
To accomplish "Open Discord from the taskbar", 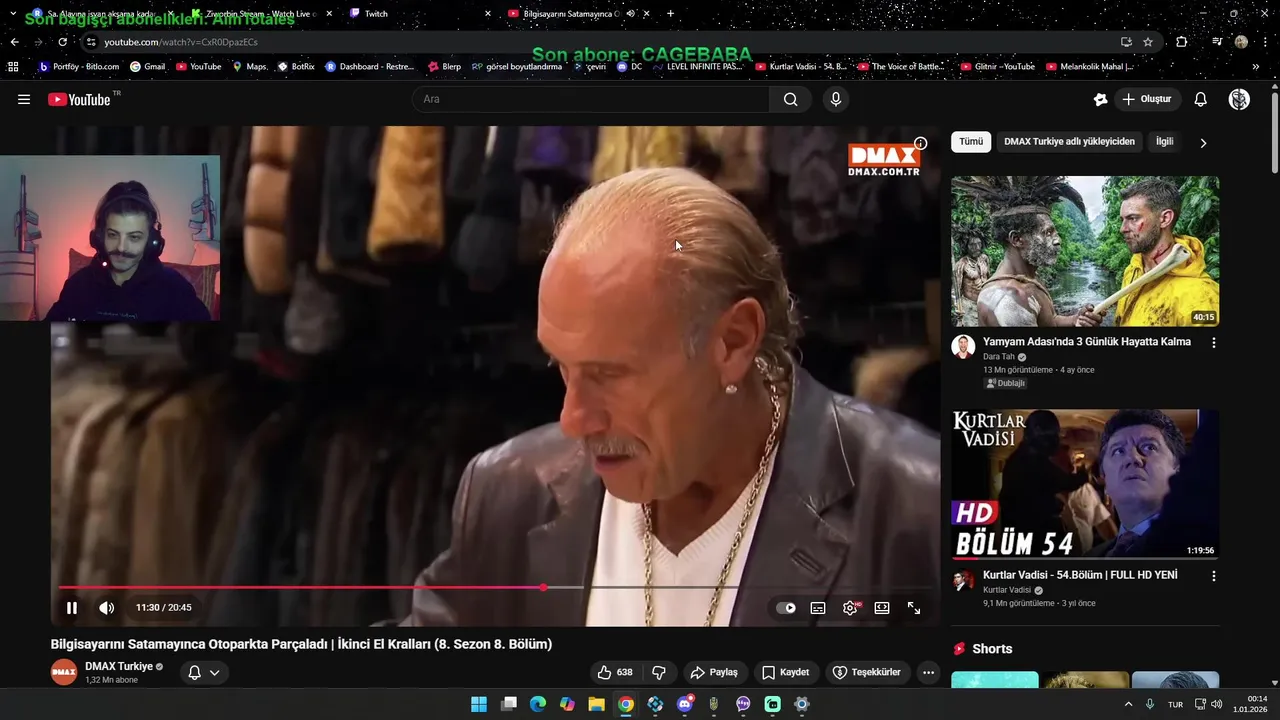I will pos(685,704).
